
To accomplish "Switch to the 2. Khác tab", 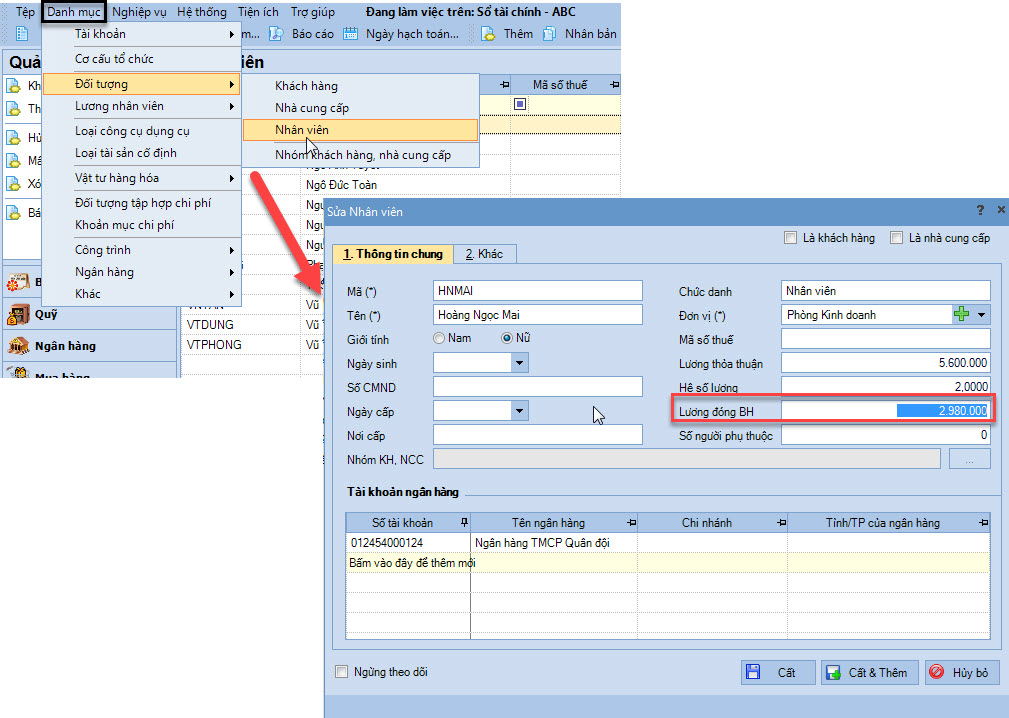I will 484,254.
